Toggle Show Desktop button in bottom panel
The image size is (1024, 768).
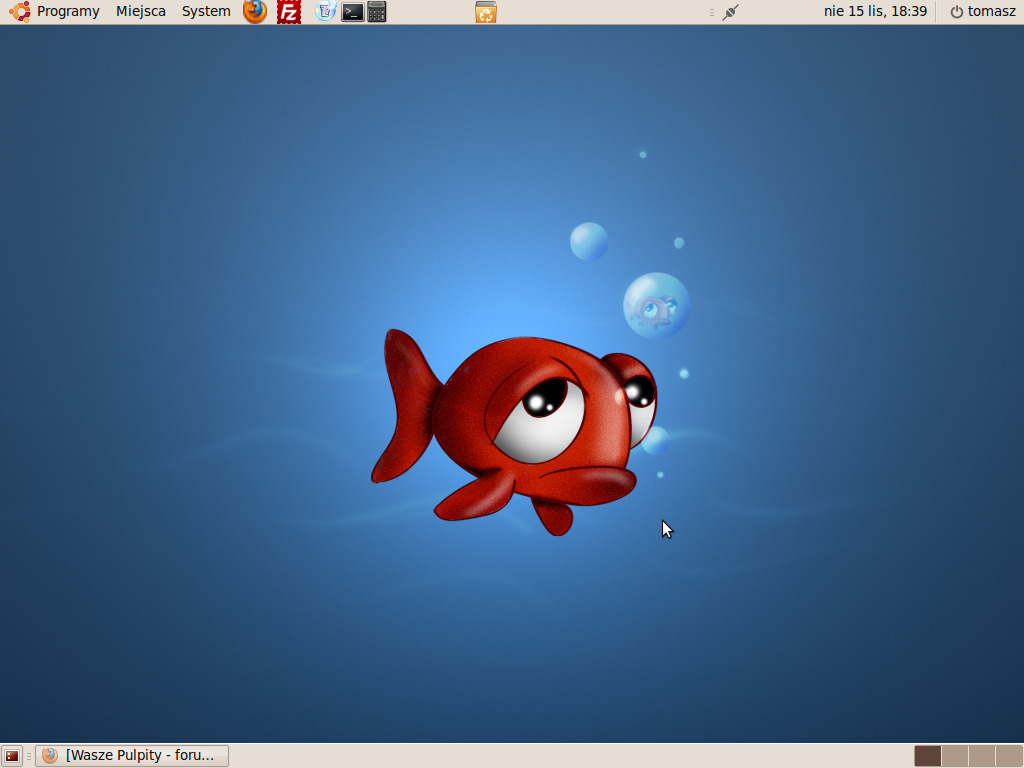click(12, 756)
